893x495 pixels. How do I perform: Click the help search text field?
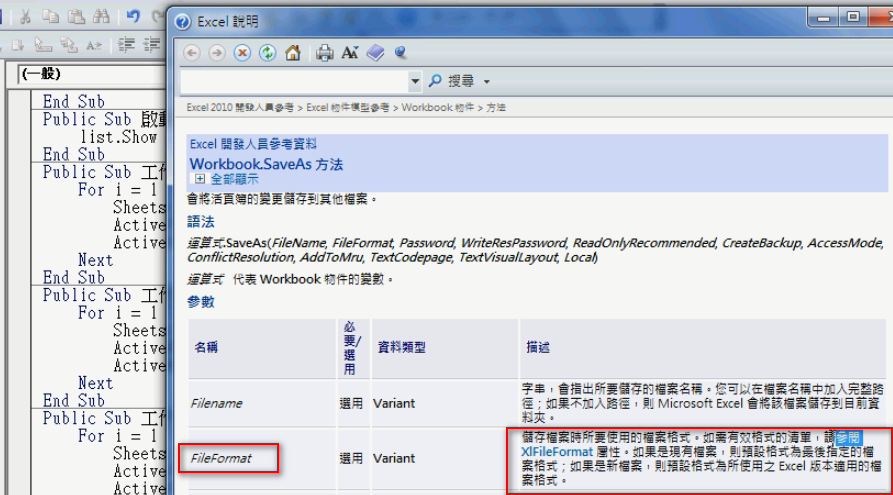294,81
